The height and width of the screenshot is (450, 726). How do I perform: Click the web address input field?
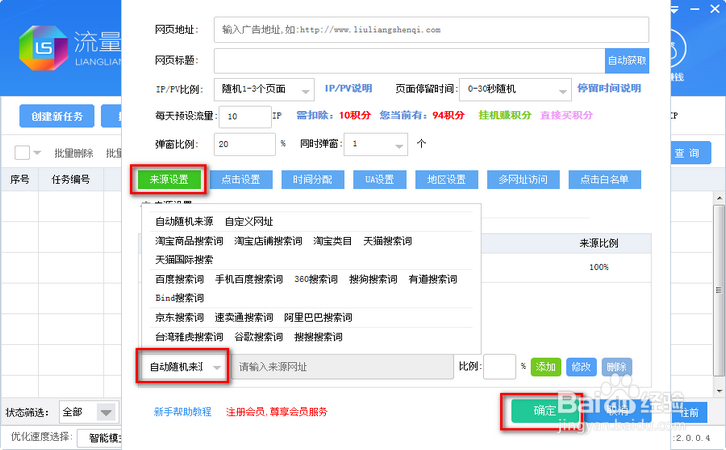pyautogui.click(x=431, y=30)
